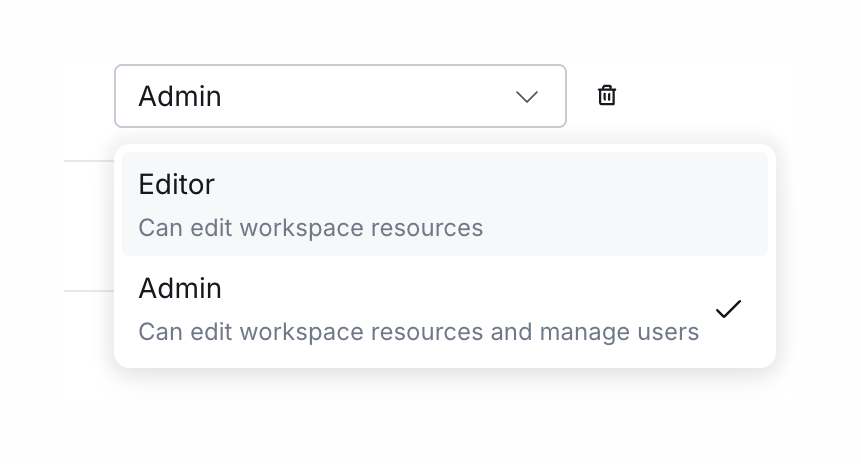Click the Editor label in the role menu

(x=177, y=185)
